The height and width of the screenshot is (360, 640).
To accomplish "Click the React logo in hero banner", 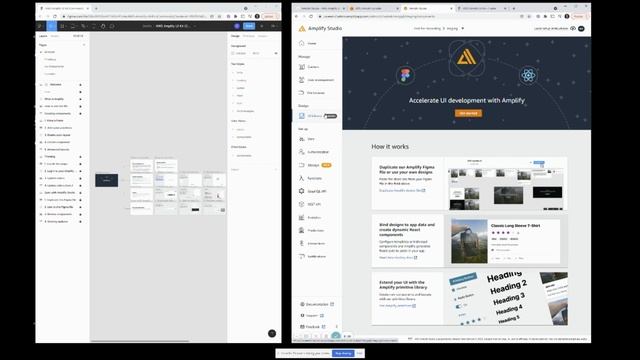I will (x=528, y=75).
